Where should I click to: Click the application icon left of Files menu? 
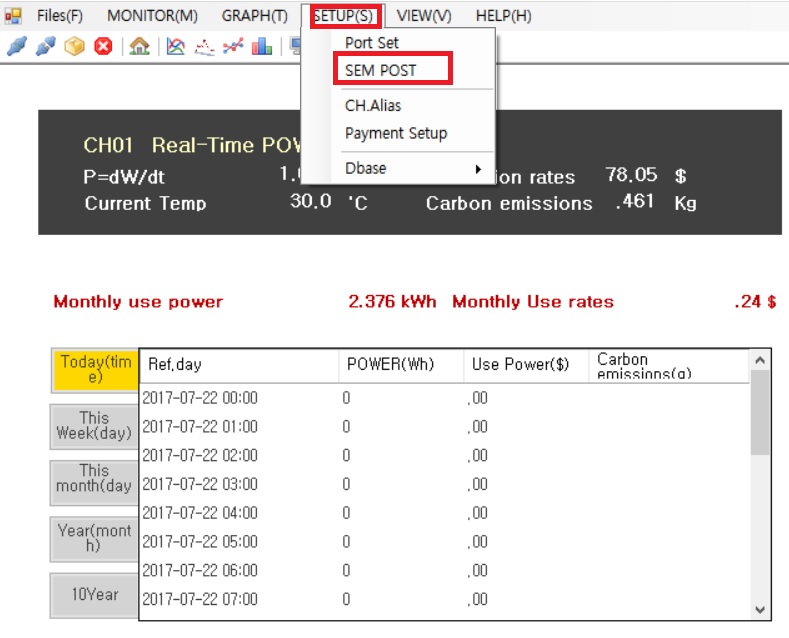coord(13,16)
